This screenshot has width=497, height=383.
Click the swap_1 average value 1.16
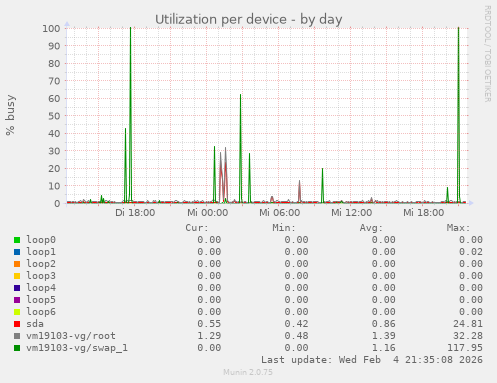(x=384, y=348)
